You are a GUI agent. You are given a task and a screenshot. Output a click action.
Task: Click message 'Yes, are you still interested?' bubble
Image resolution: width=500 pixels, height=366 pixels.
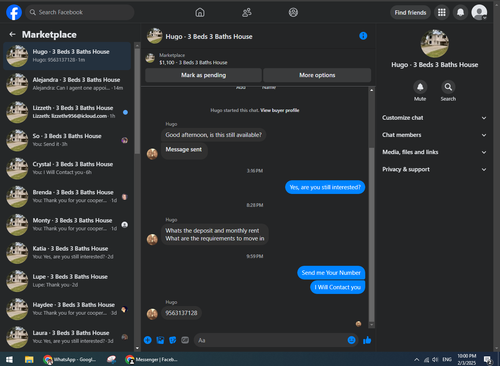click(325, 187)
